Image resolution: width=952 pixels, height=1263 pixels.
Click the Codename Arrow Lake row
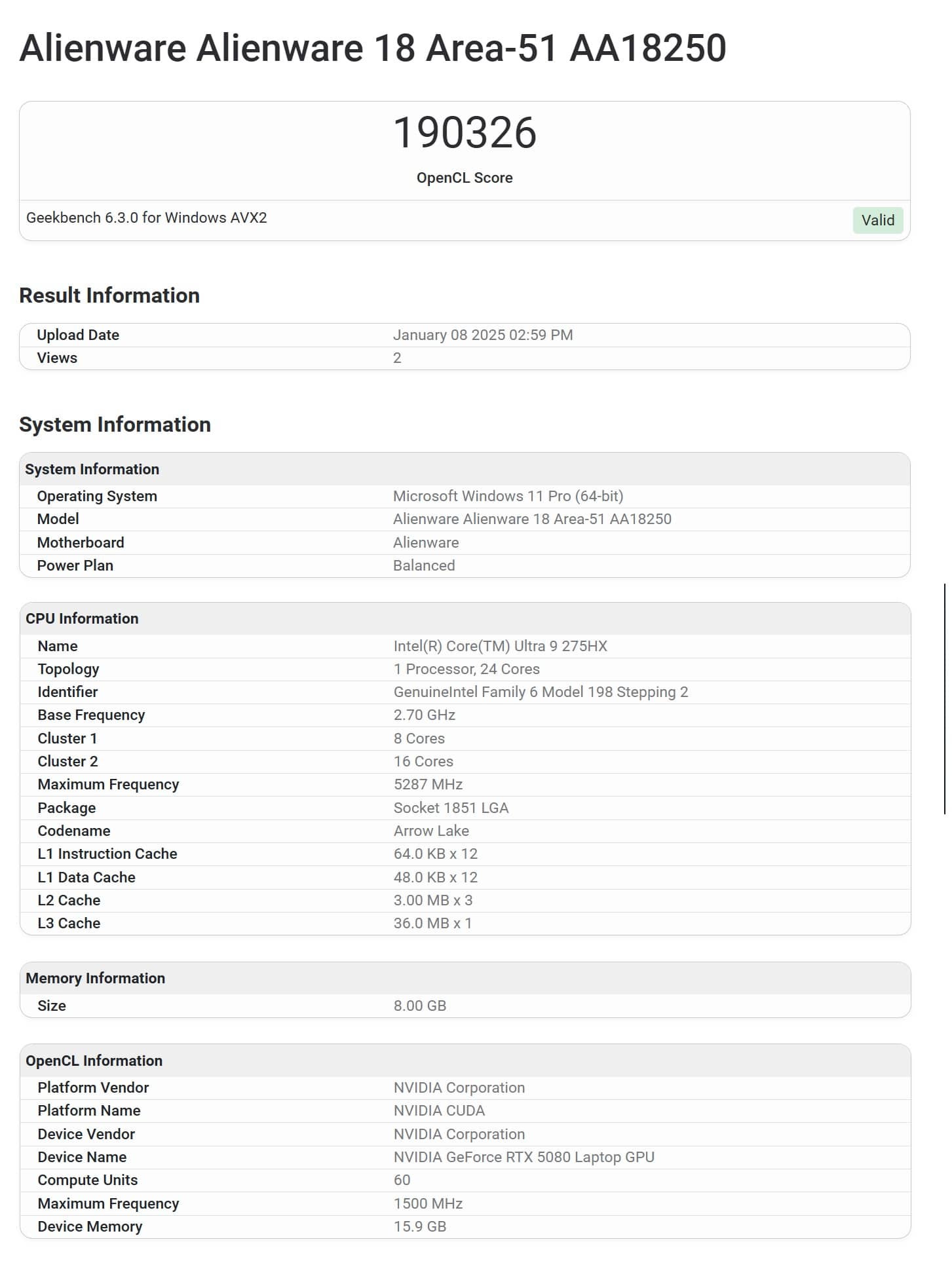465,831
